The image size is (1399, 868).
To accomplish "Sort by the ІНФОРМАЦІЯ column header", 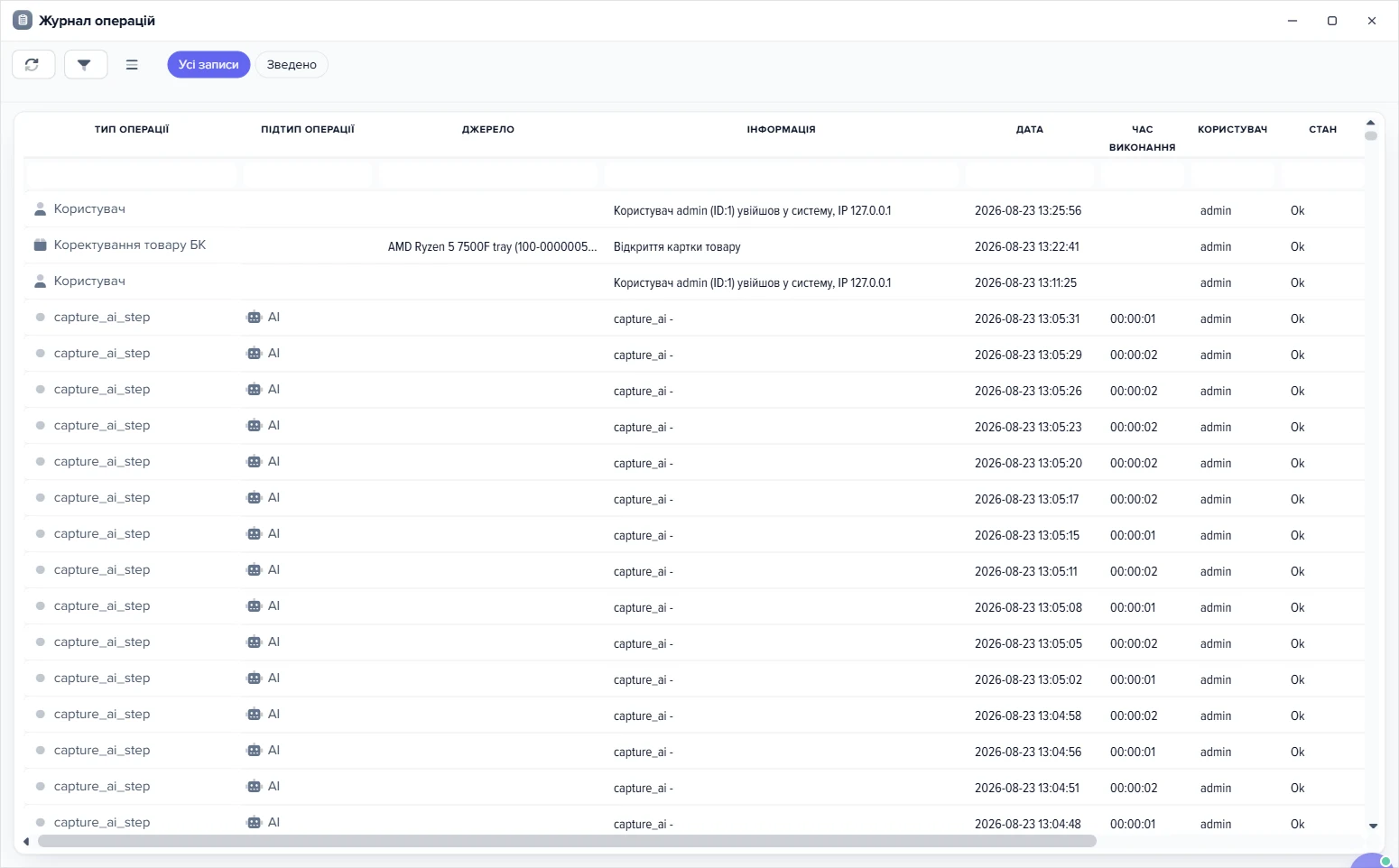I will (x=782, y=129).
